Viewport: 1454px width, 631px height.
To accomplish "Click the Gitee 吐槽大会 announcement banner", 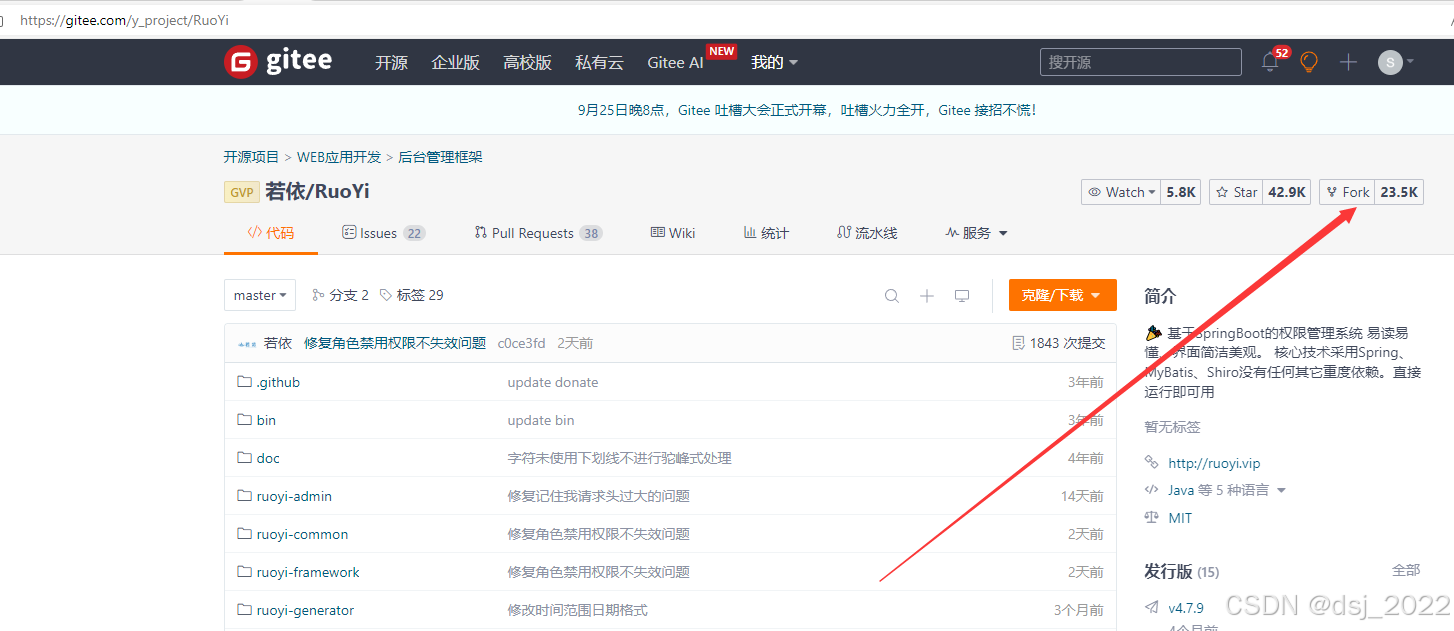I will (x=807, y=110).
